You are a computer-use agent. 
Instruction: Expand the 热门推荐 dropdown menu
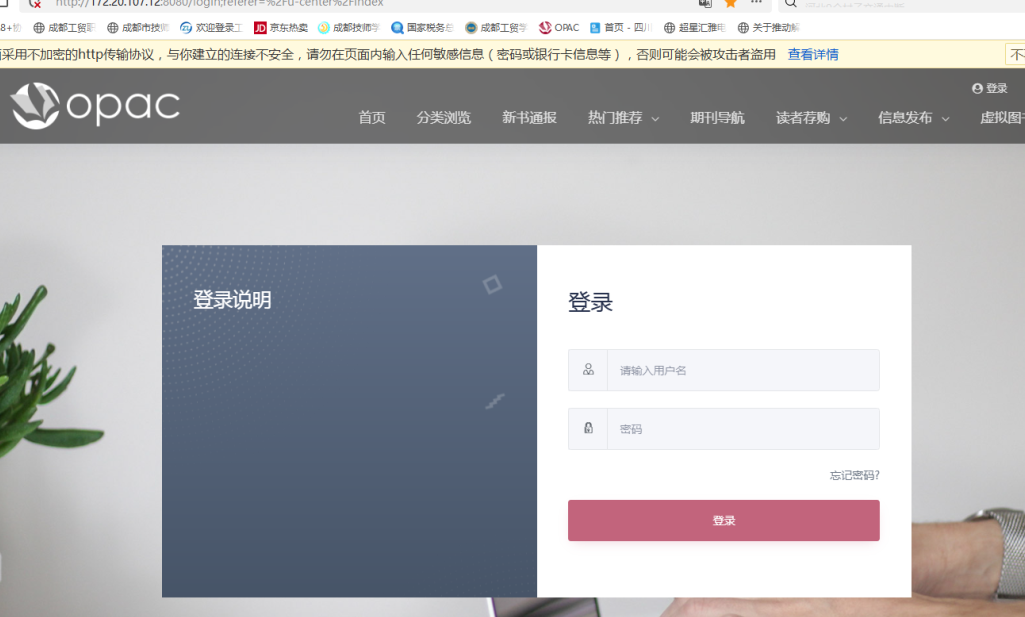623,118
